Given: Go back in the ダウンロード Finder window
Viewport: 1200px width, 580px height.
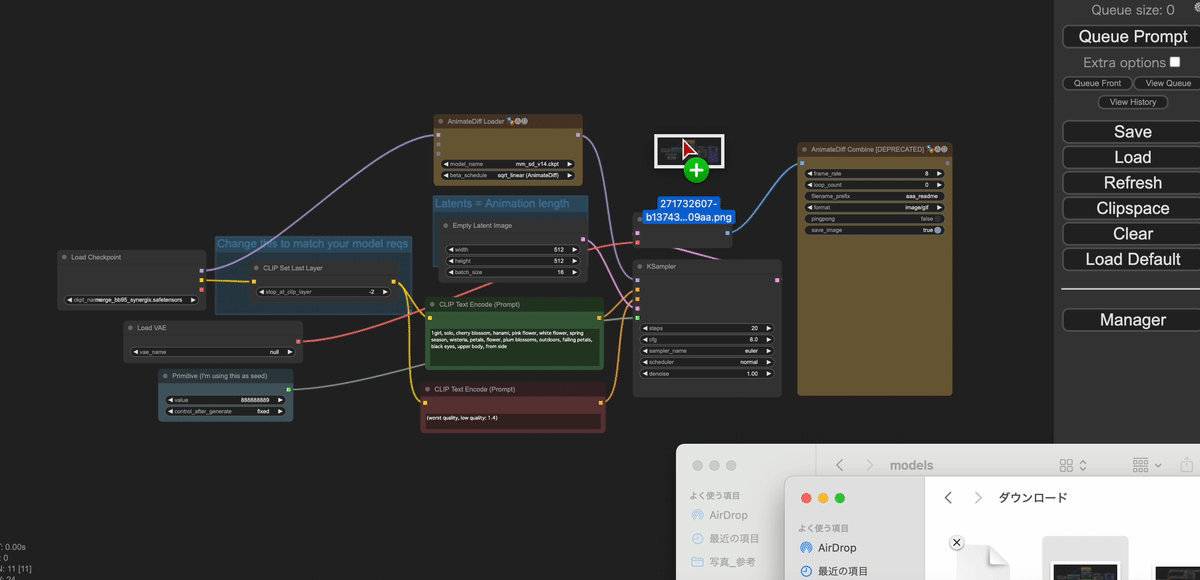Looking at the screenshot, I should point(948,497).
